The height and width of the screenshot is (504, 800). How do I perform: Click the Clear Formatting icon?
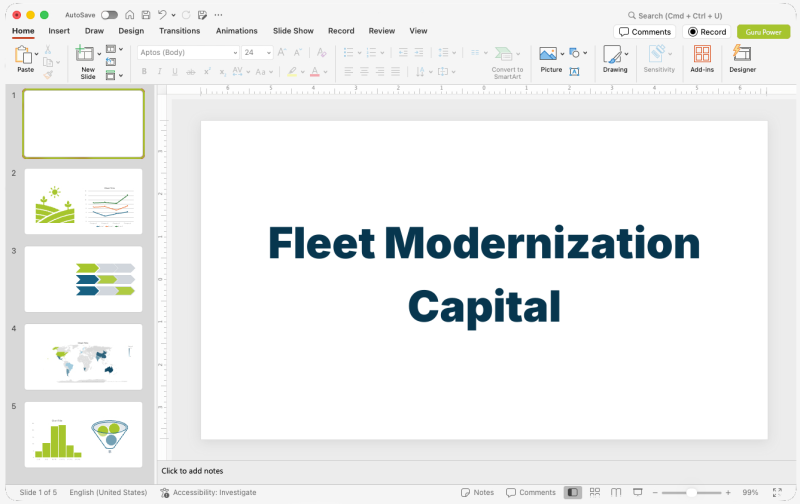click(x=321, y=52)
